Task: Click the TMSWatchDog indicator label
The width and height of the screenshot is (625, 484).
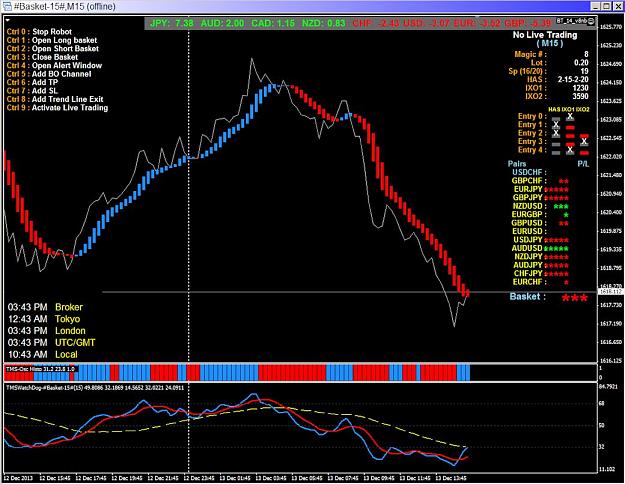Action: pyautogui.click(x=95, y=387)
